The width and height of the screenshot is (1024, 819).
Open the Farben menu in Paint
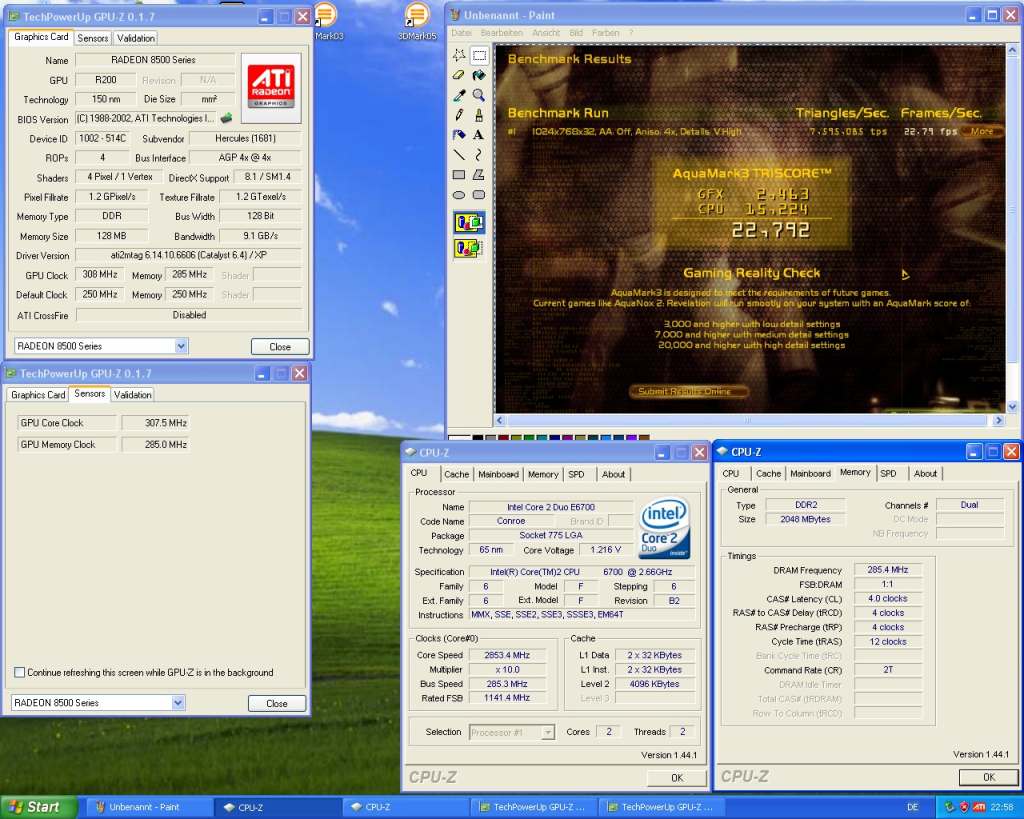click(605, 33)
